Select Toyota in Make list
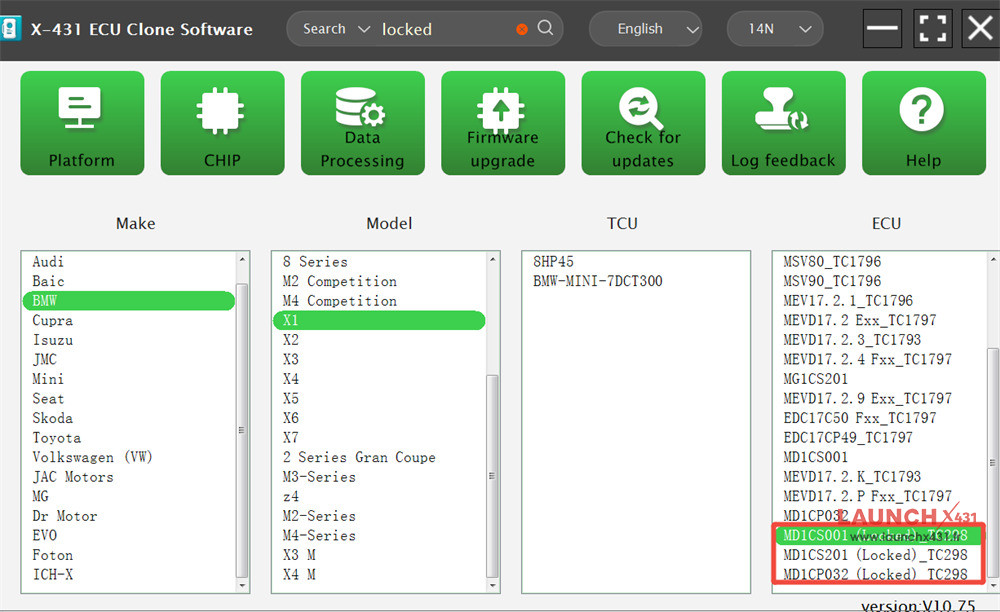 pyautogui.click(x=129, y=437)
